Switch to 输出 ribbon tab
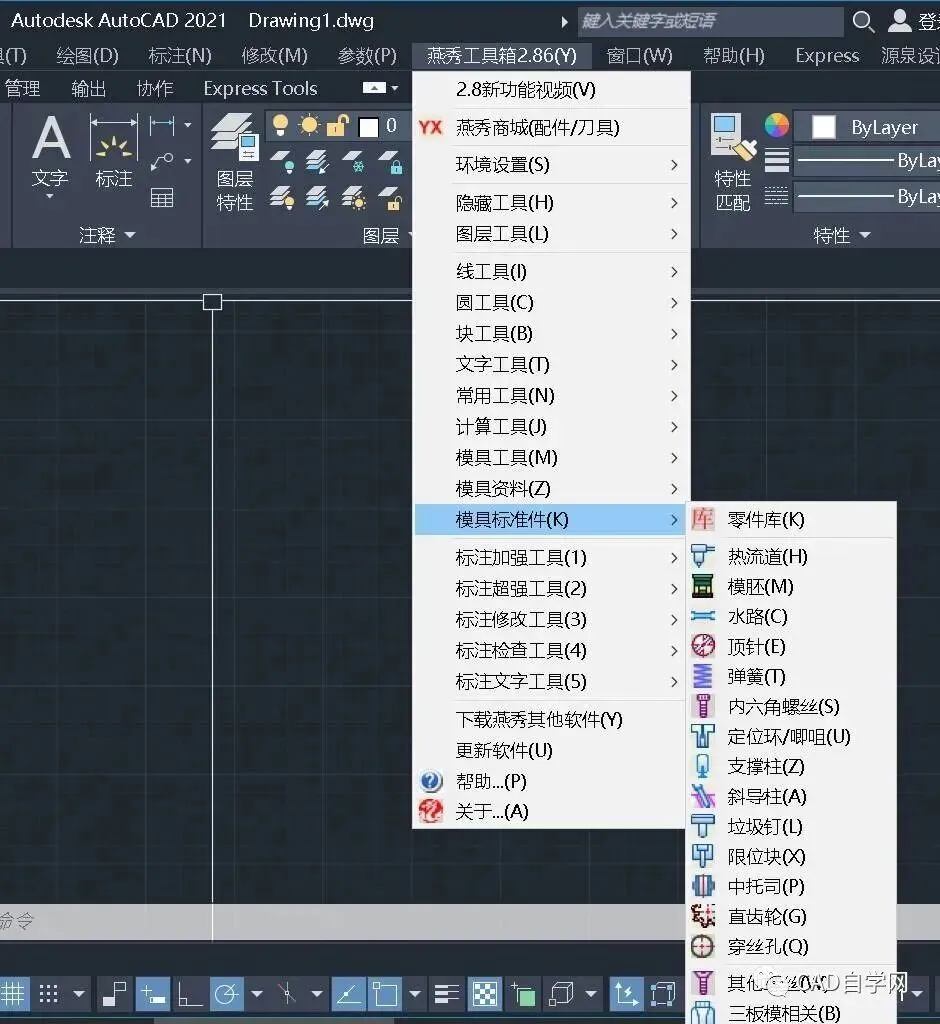Viewport: 940px width, 1024px height. 88,88
